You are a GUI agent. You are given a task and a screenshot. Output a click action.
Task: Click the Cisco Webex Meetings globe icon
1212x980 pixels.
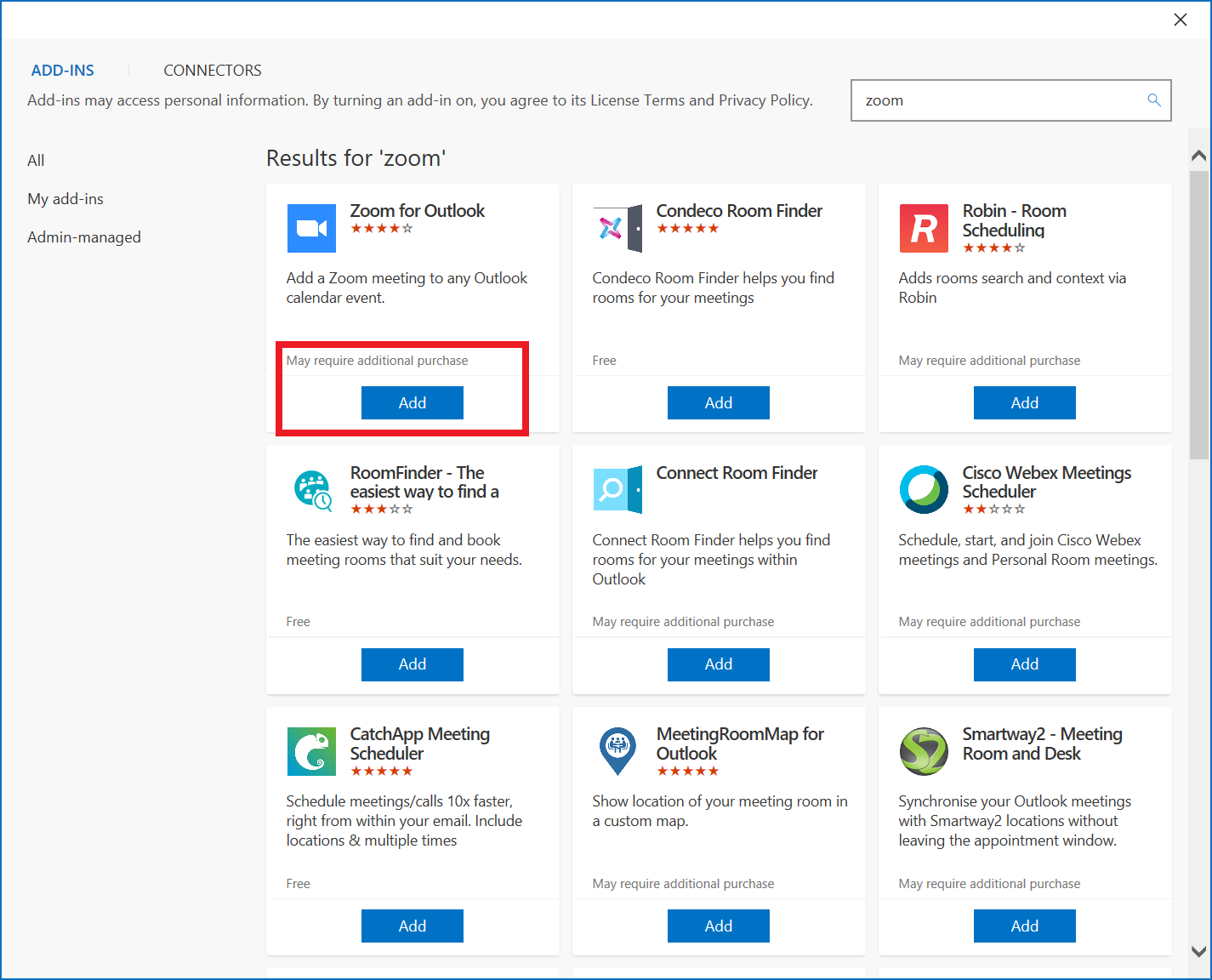point(924,490)
